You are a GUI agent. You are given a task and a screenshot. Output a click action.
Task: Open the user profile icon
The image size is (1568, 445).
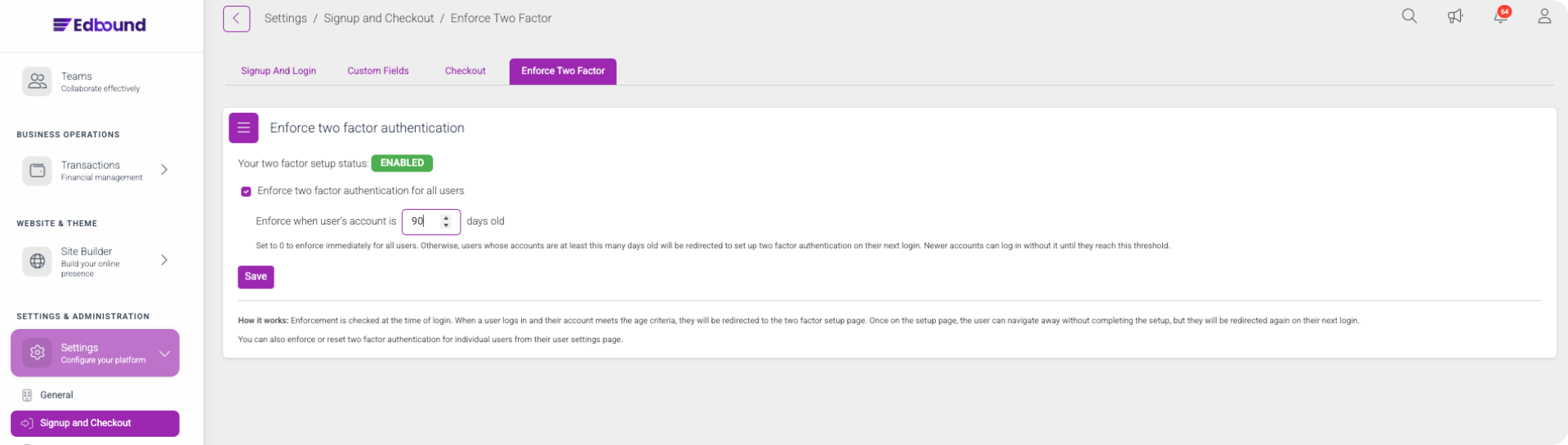click(x=1544, y=16)
